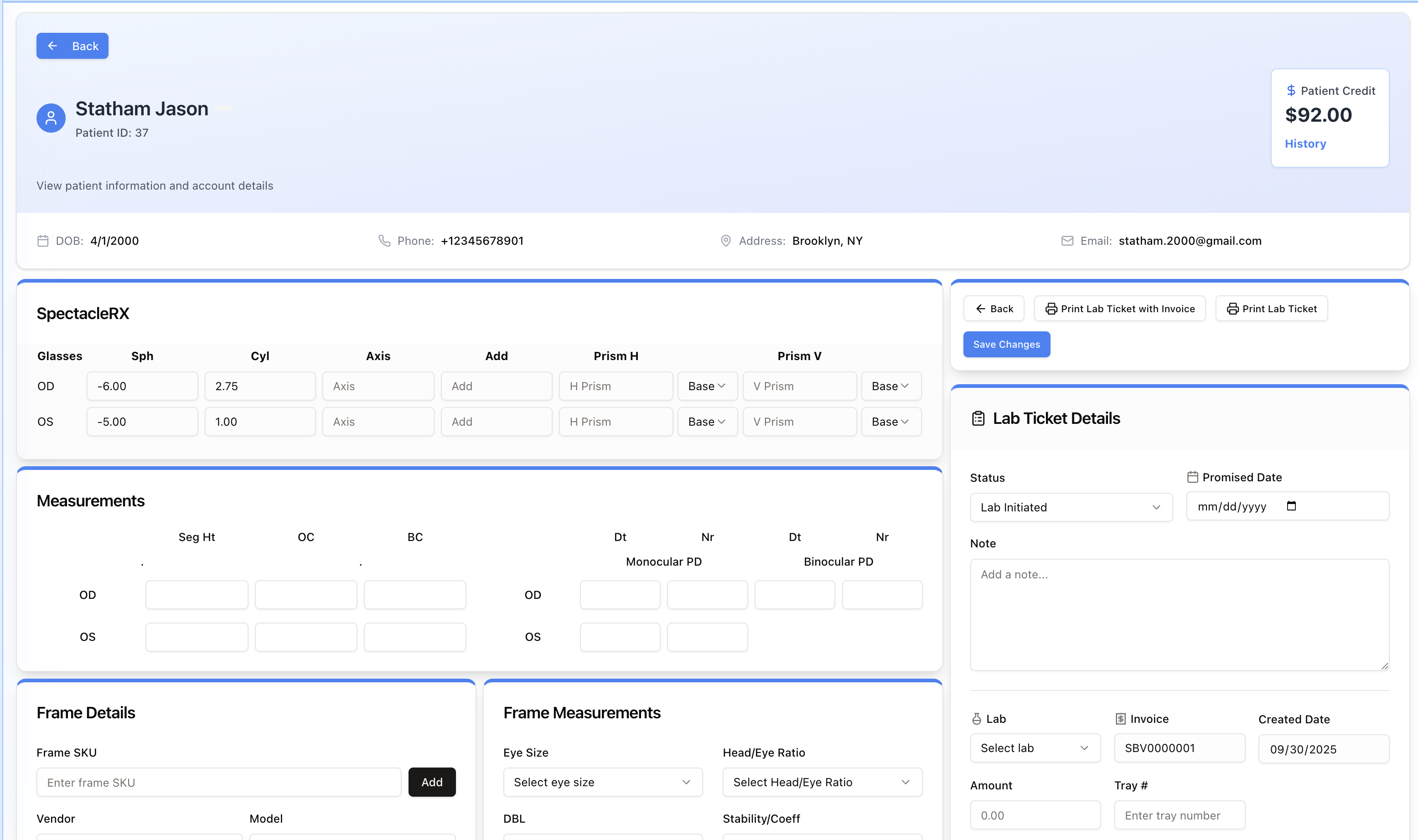This screenshot has height=840, width=1418.
Task: Click the location pin icon beside Address
Action: tap(726, 241)
